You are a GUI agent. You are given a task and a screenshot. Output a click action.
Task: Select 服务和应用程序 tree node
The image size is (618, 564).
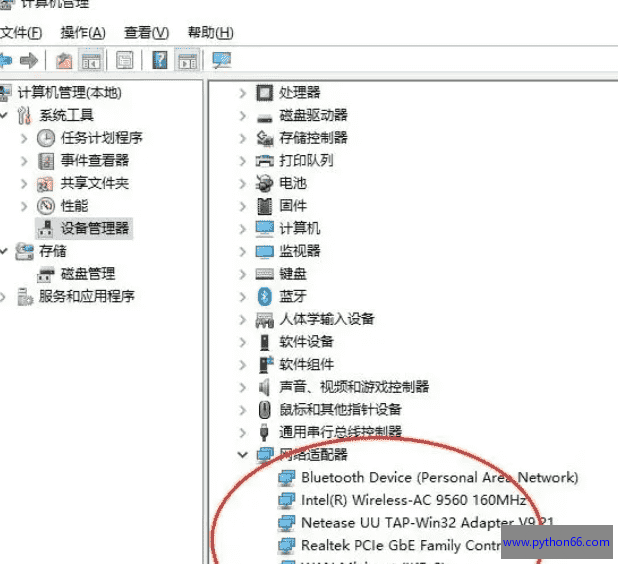pos(87,296)
